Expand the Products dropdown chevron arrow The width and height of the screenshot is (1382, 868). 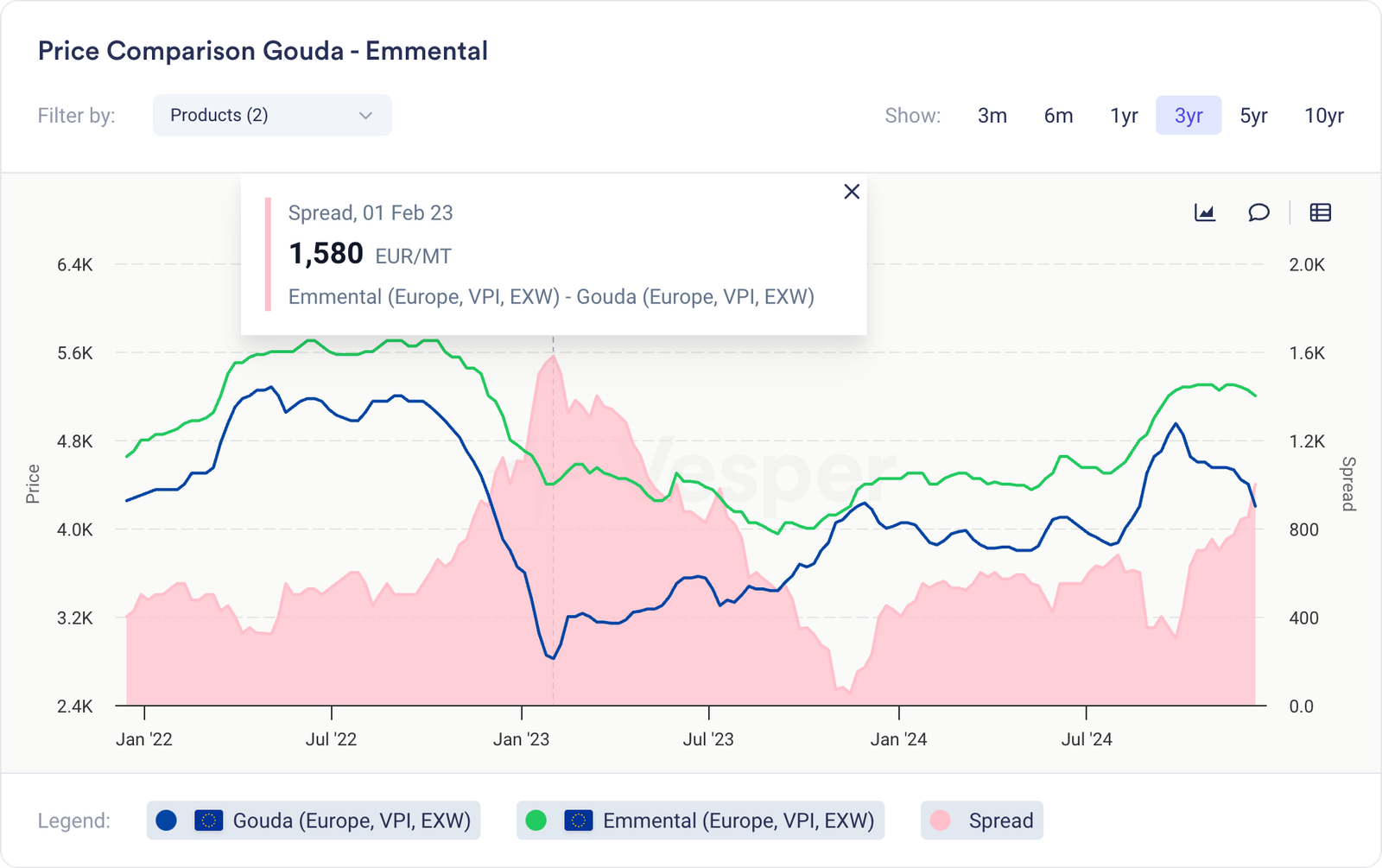click(365, 116)
